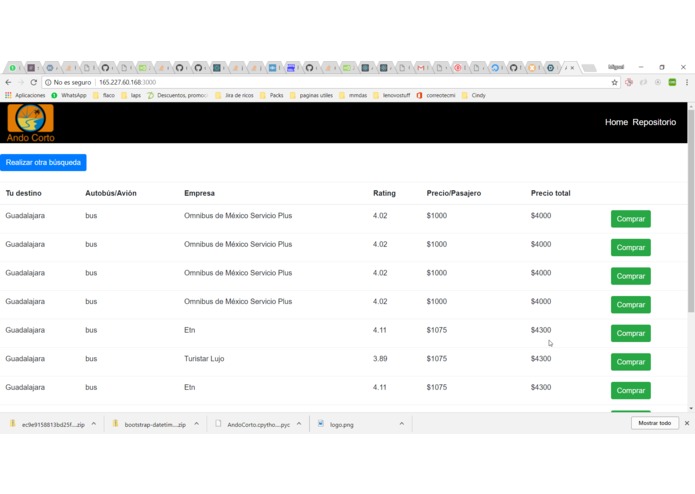Click the 'Autobús/Avión' column header

pyautogui.click(x=111, y=193)
